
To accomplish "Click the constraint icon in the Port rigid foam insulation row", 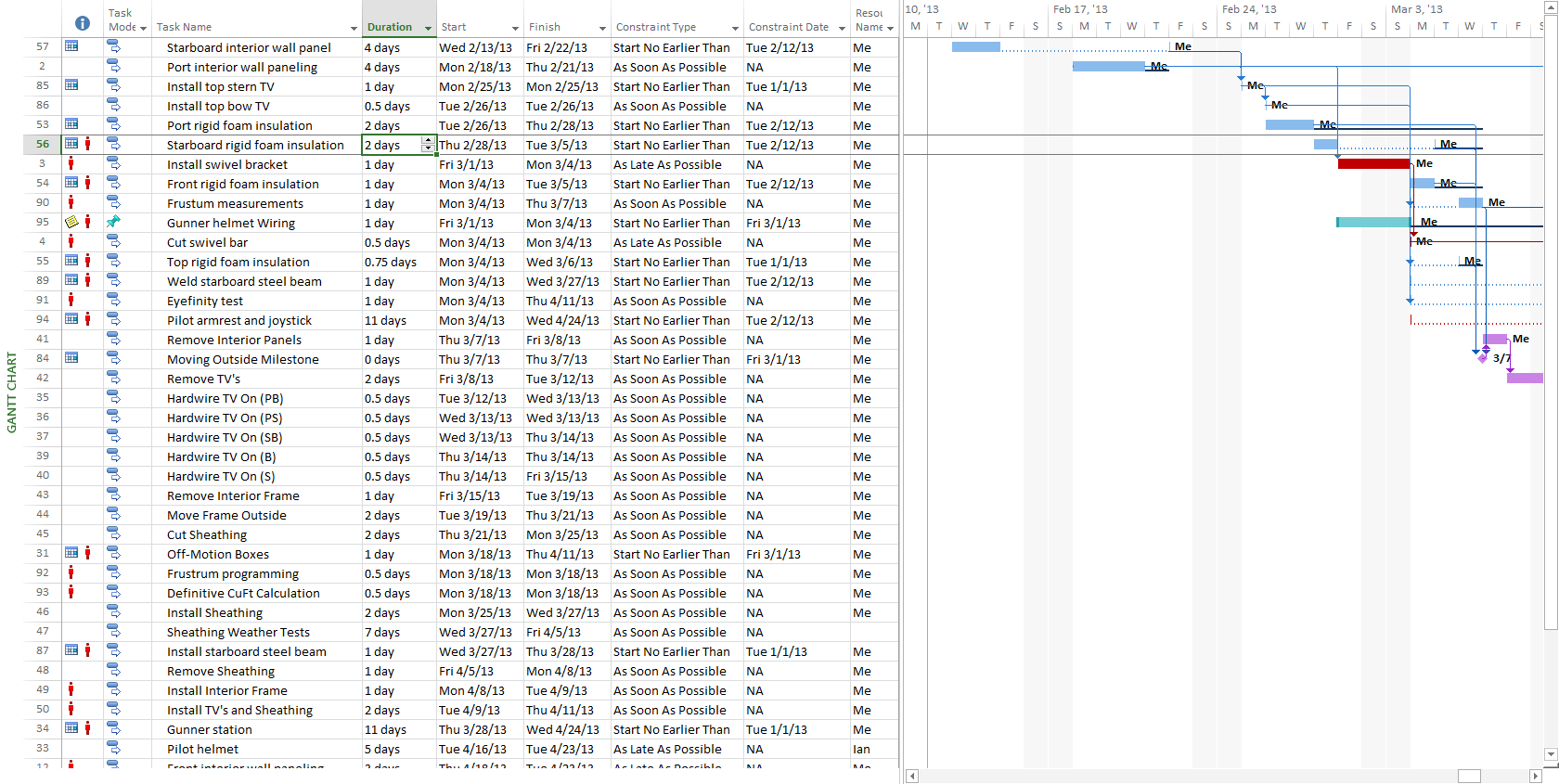I will tap(71, 124).
